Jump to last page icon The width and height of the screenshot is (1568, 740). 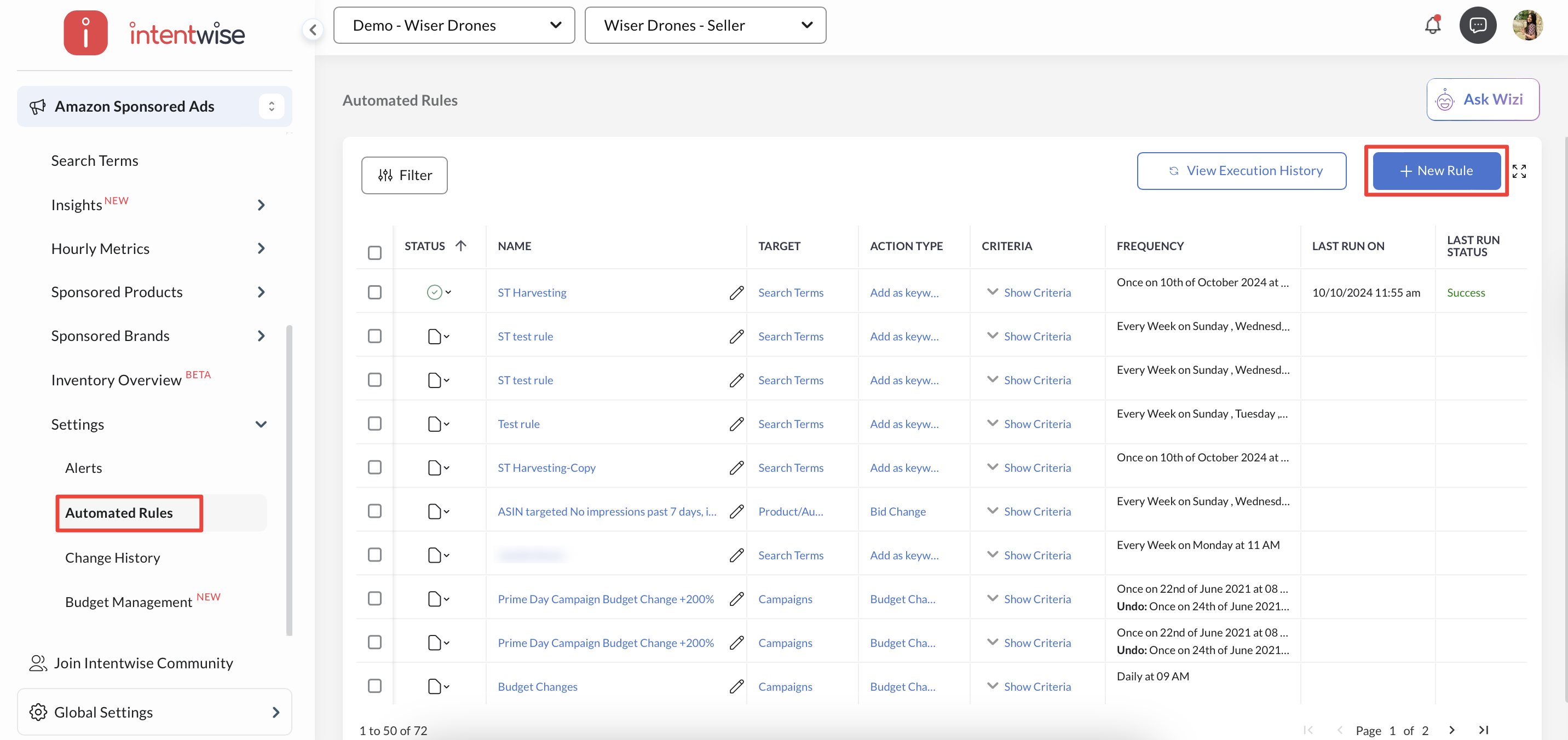[1483, 730]
